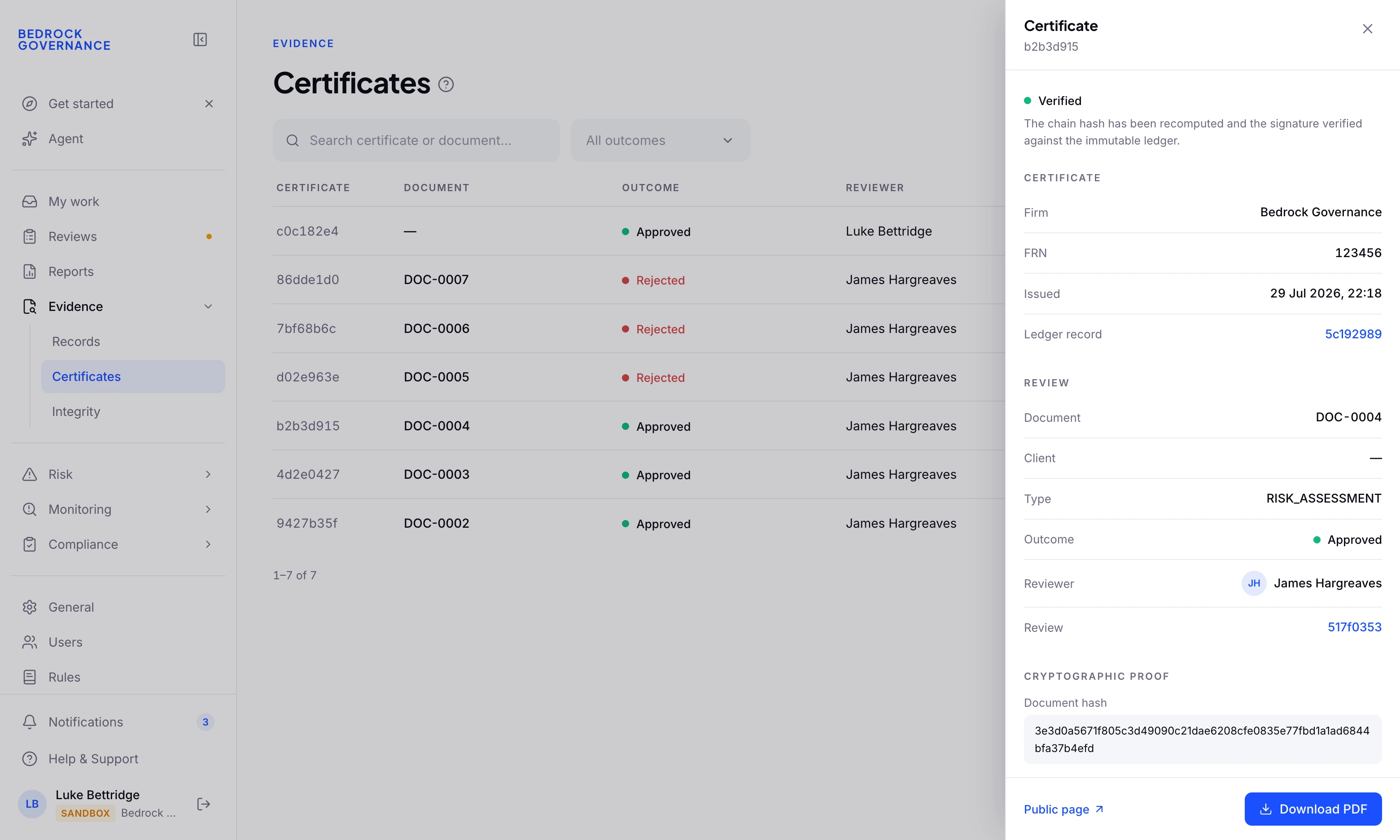1400x840 pixels.
Task: Click the Compliance clipboard-check icon
Action: [30, 545]
